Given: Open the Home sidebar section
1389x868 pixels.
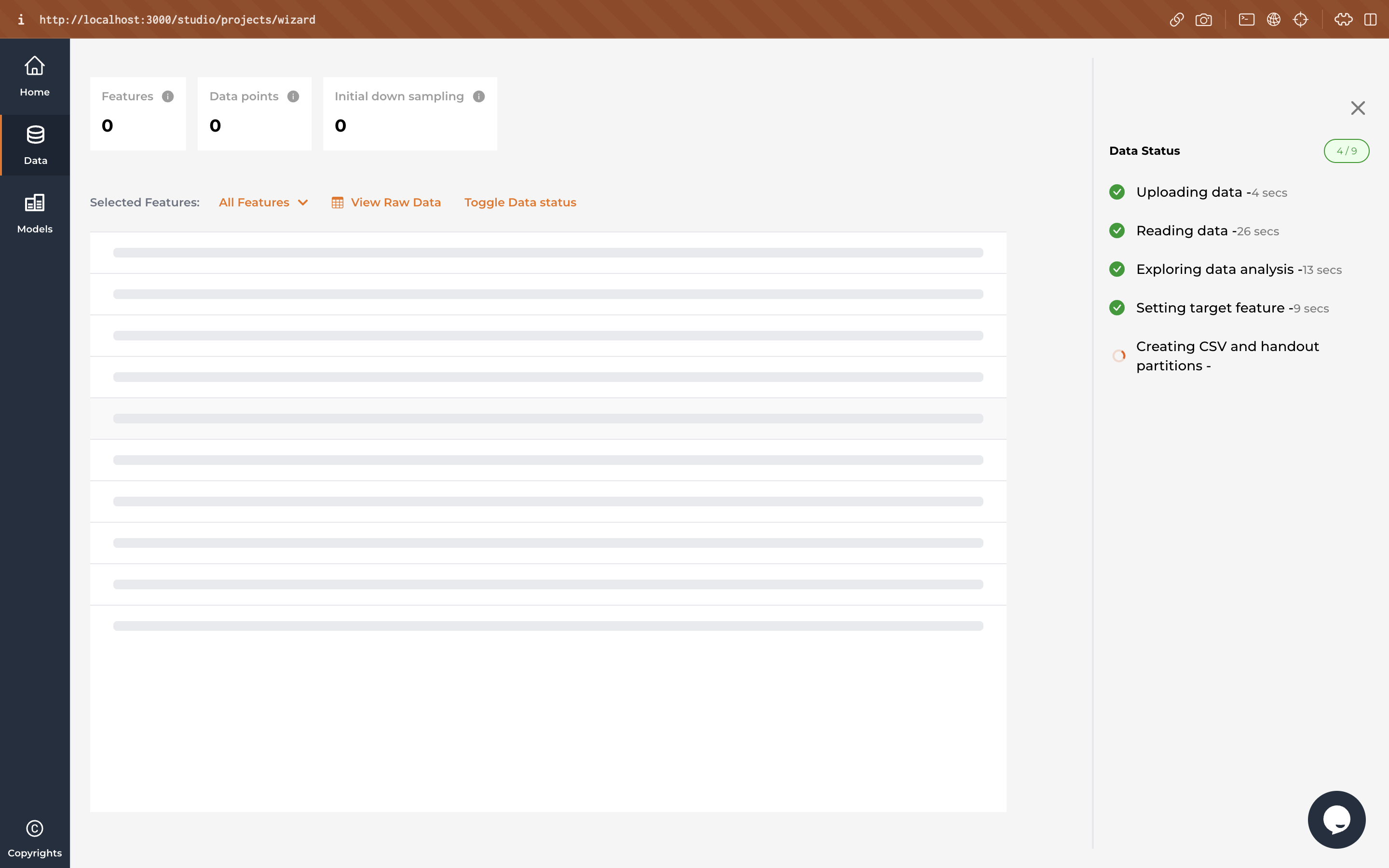Looking at the screenshot, I should (34, 76).
